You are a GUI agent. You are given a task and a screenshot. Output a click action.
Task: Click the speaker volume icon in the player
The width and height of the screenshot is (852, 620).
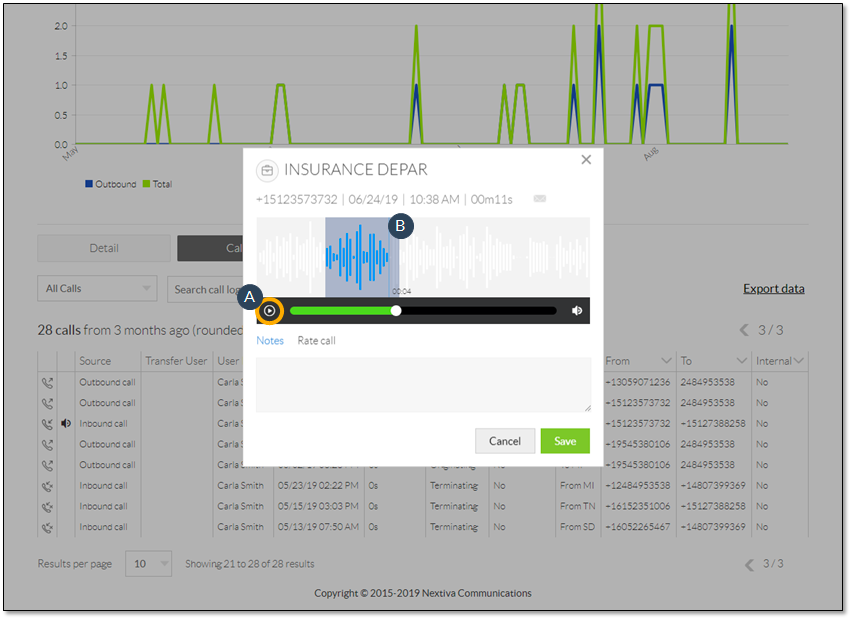pyautogui.click(x=577, y=311)
